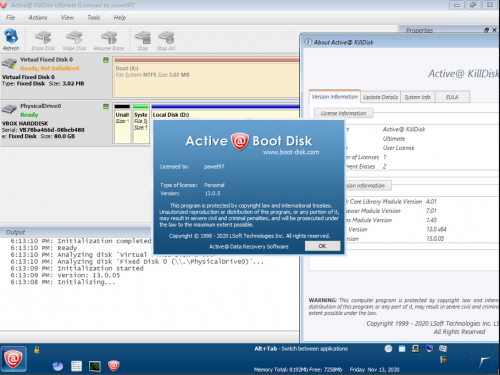Toggle green indicator on Virtual Fixed Disk 0
The image size is (500, 375).
pos(106,60)
